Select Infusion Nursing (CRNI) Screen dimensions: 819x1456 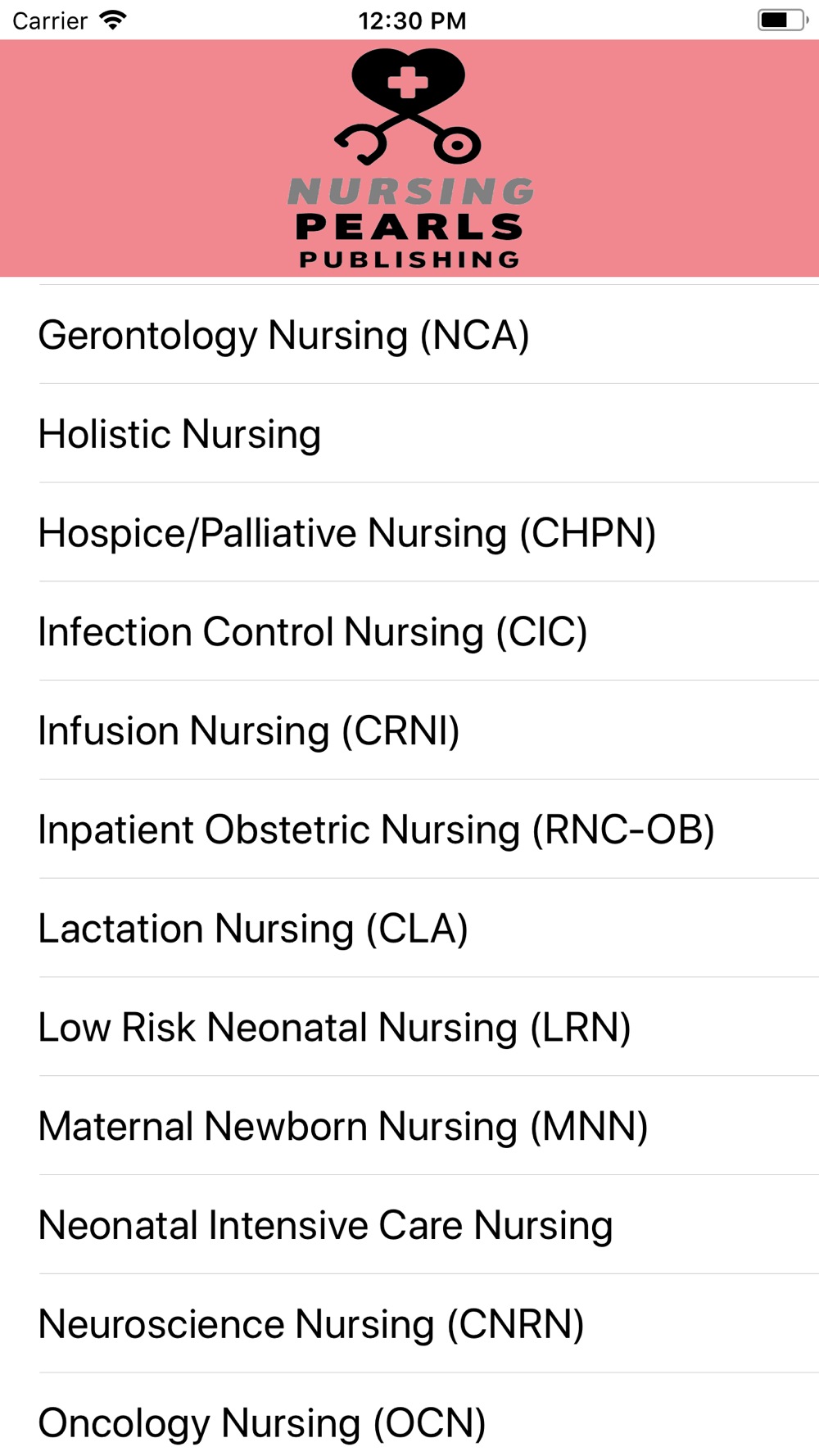pyautogui.click(x=409, y=731)
